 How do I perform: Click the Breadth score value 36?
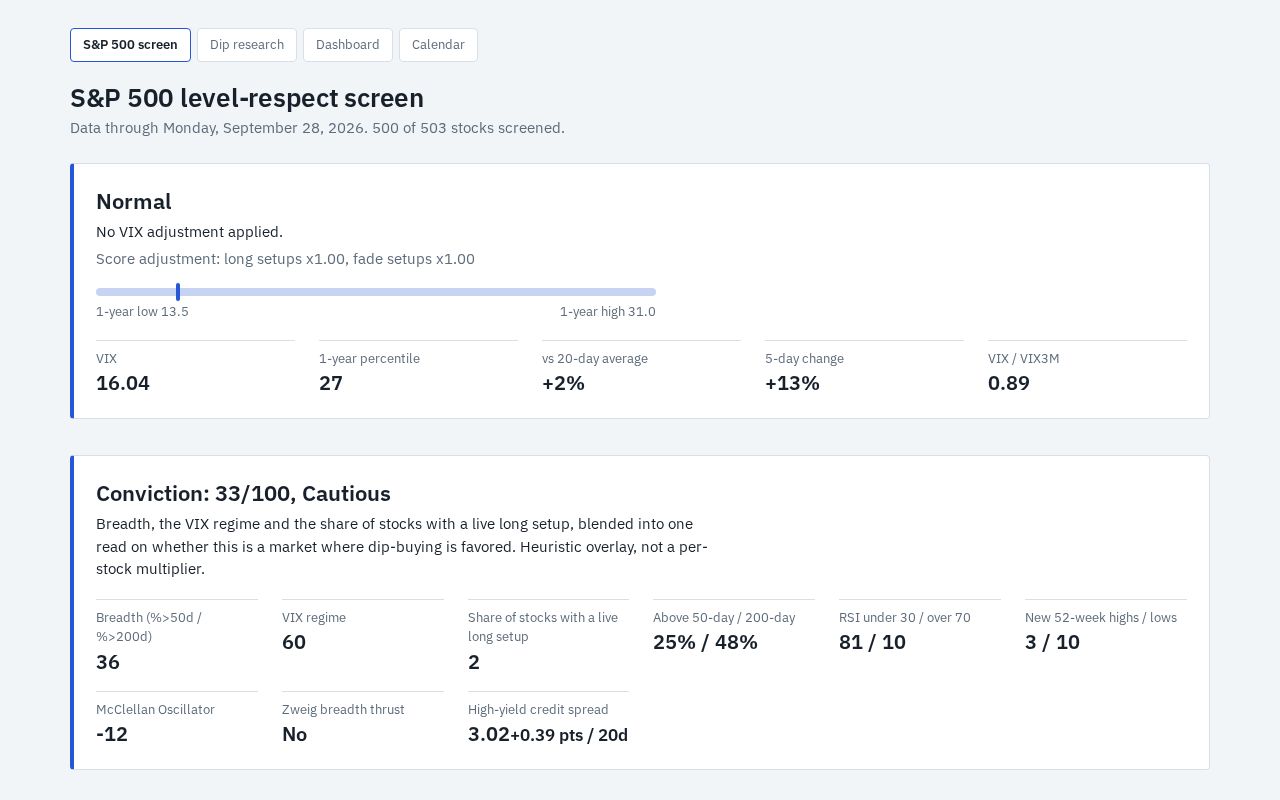pos(108,662)
